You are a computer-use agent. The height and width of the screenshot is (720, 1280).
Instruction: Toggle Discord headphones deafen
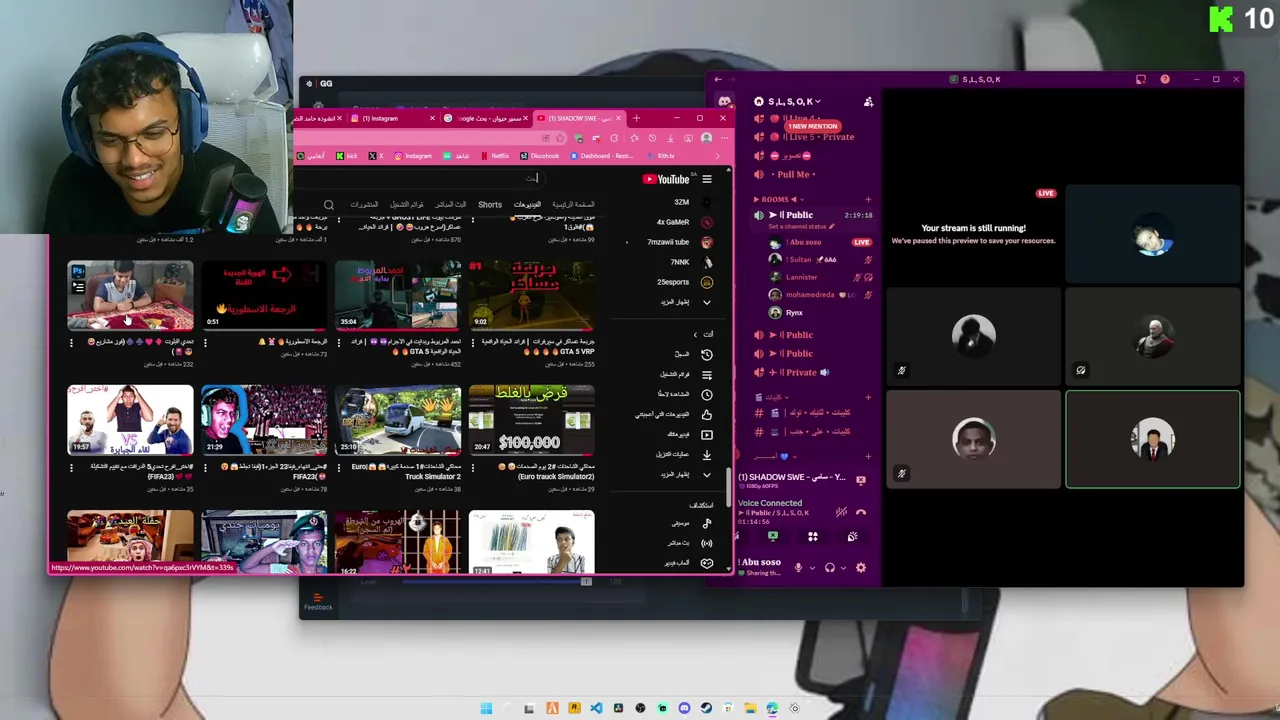point(829,568)
